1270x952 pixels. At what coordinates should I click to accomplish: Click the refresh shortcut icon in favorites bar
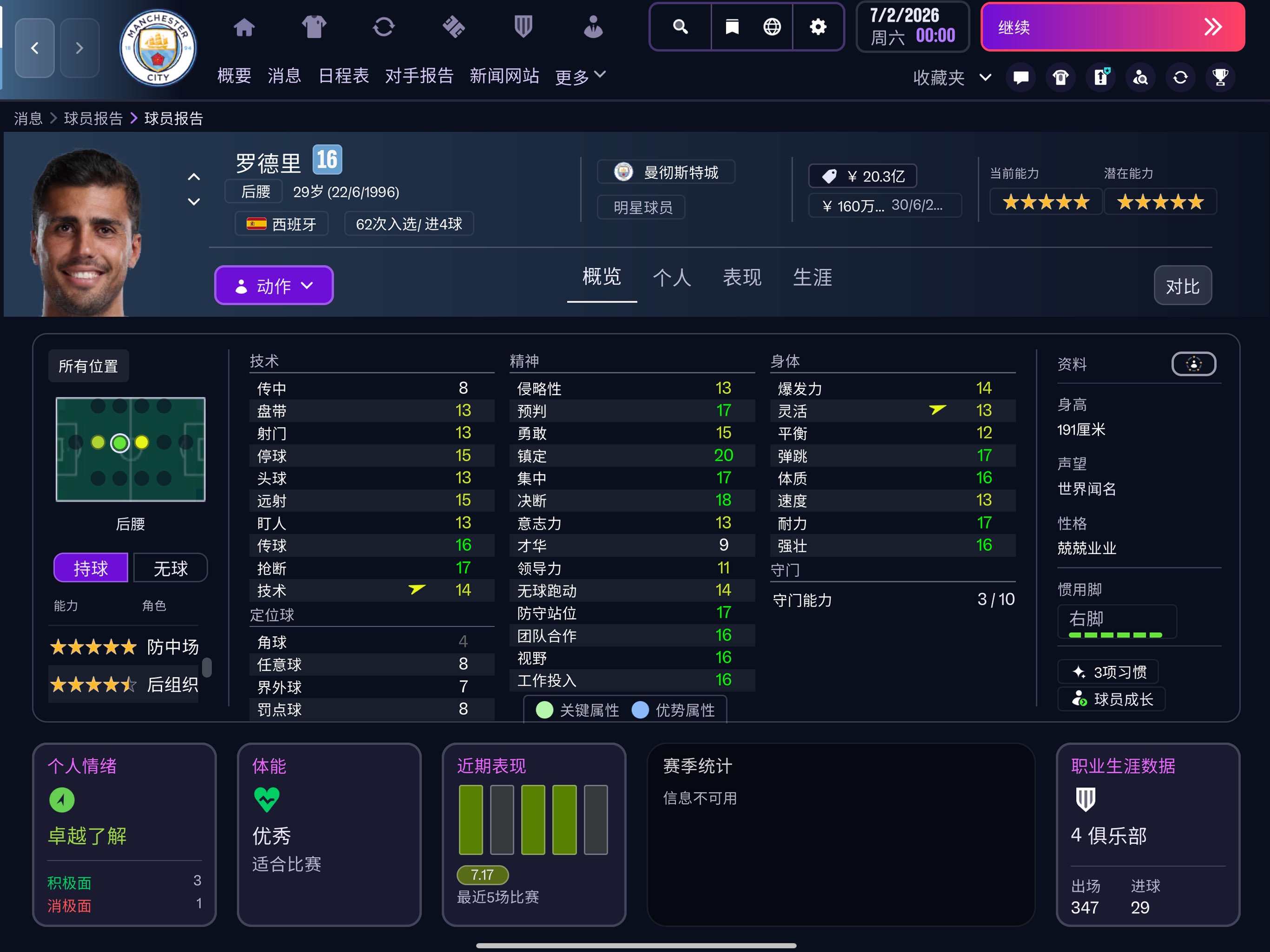coord(1180,77)
